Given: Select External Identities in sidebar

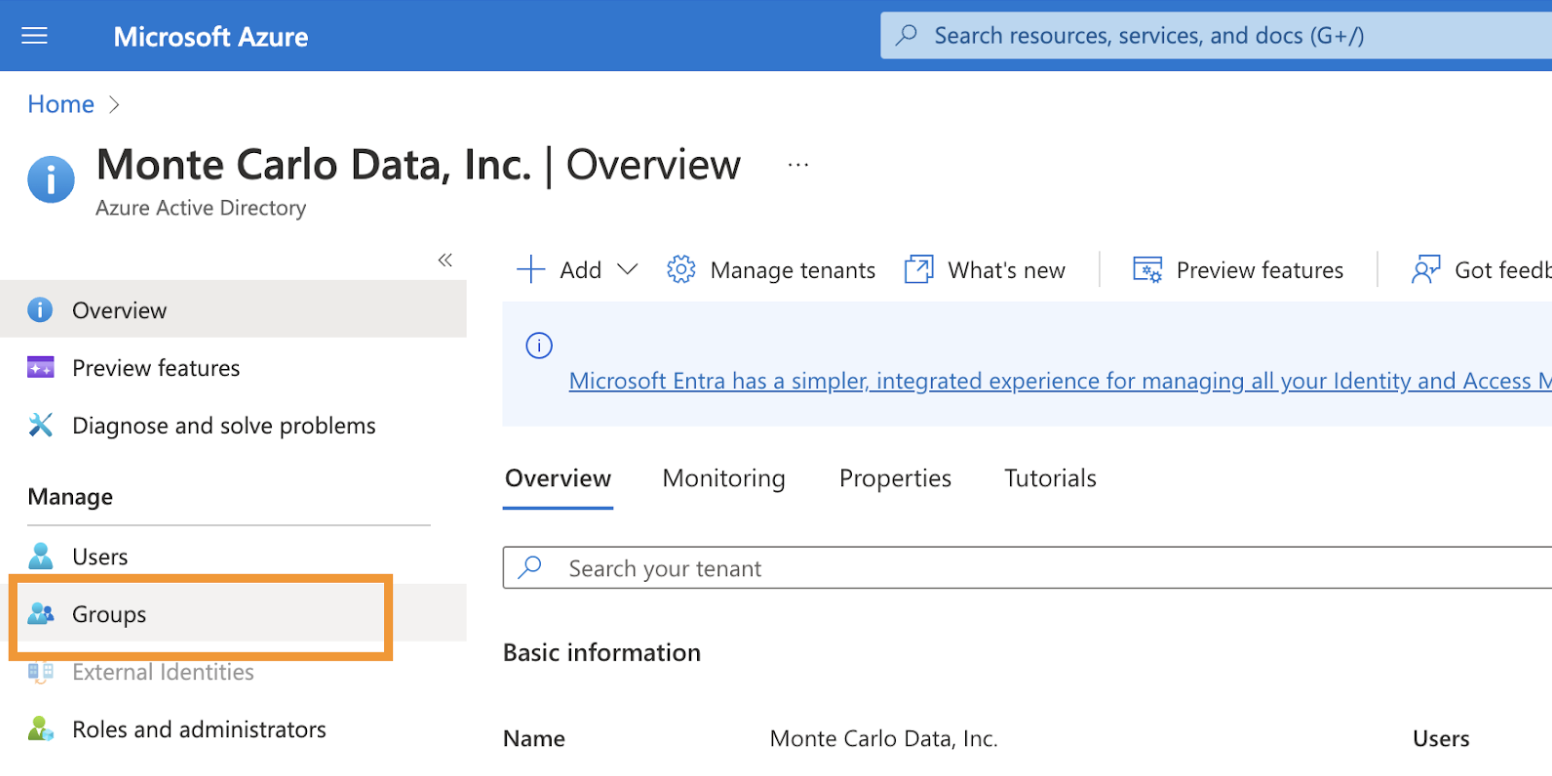Looking at the screenshot, I should [x=162, y=672].
